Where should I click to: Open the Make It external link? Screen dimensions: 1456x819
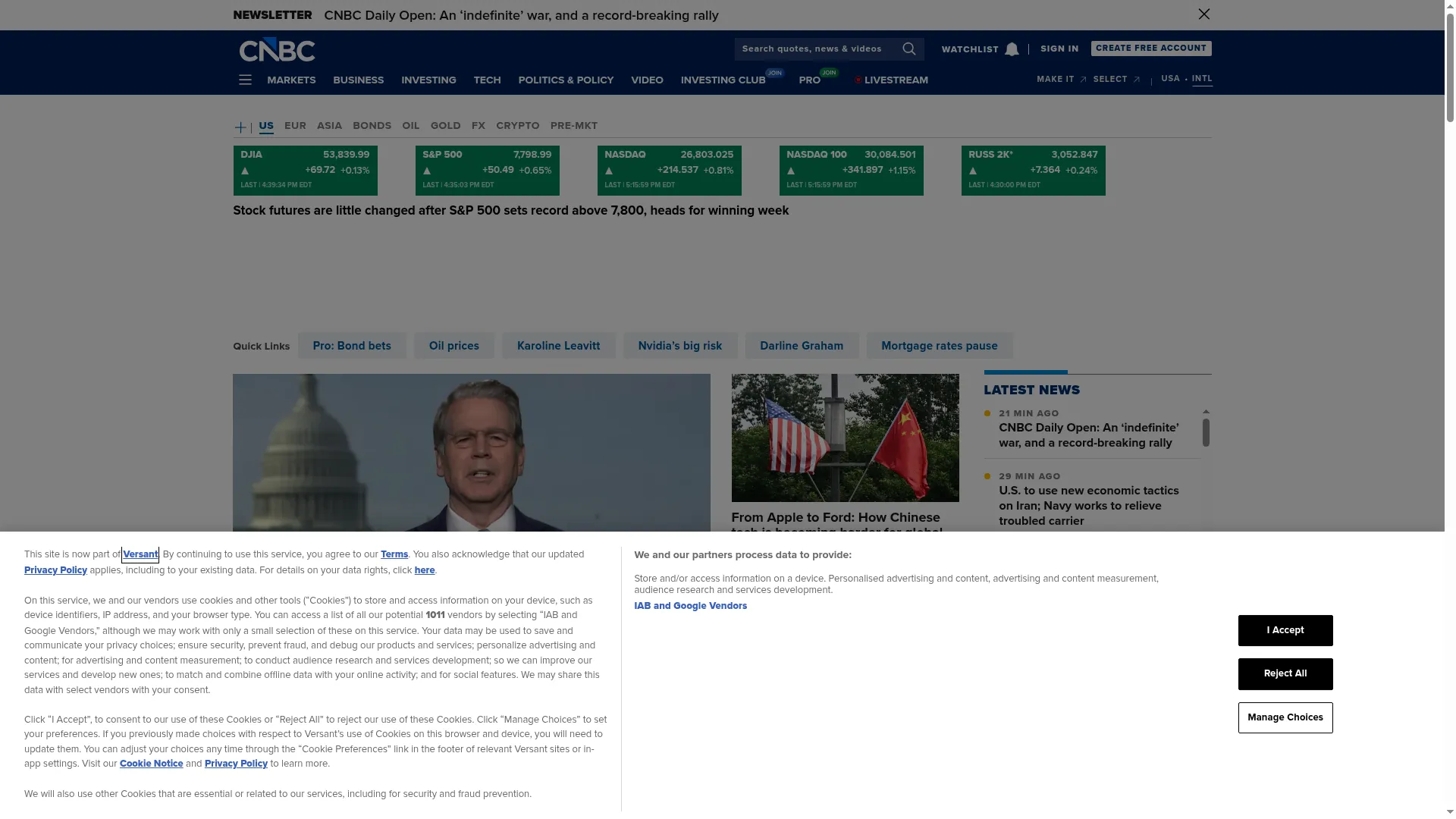pos(1061,80)
